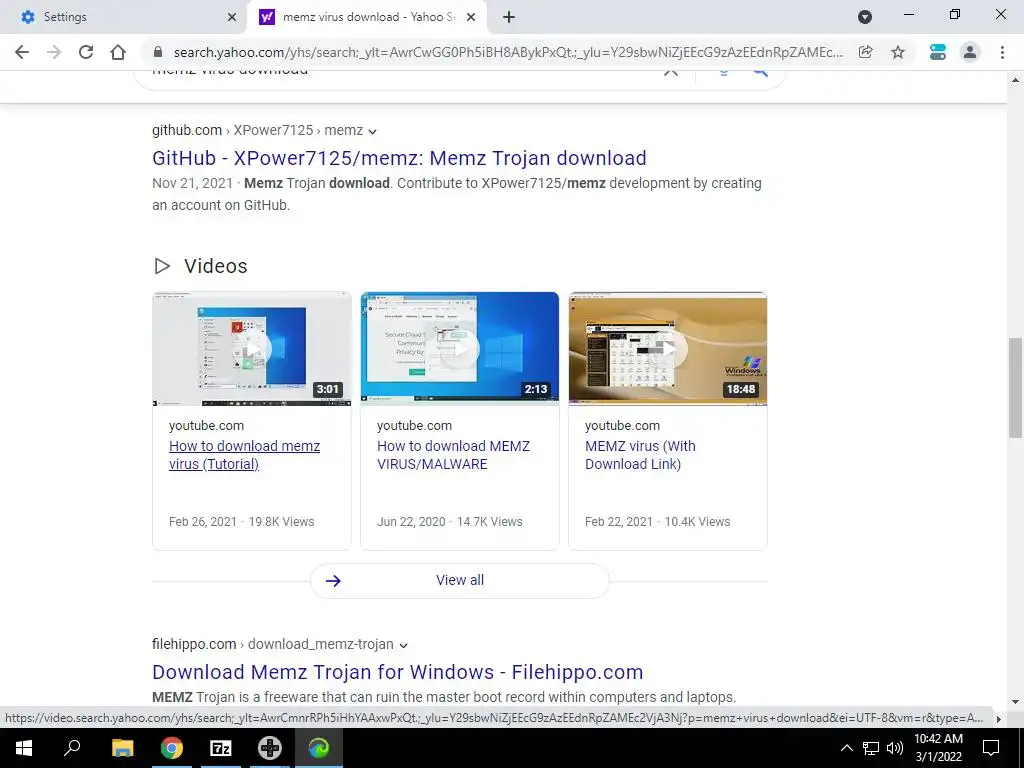Click the lock icon in address bar

157,52
